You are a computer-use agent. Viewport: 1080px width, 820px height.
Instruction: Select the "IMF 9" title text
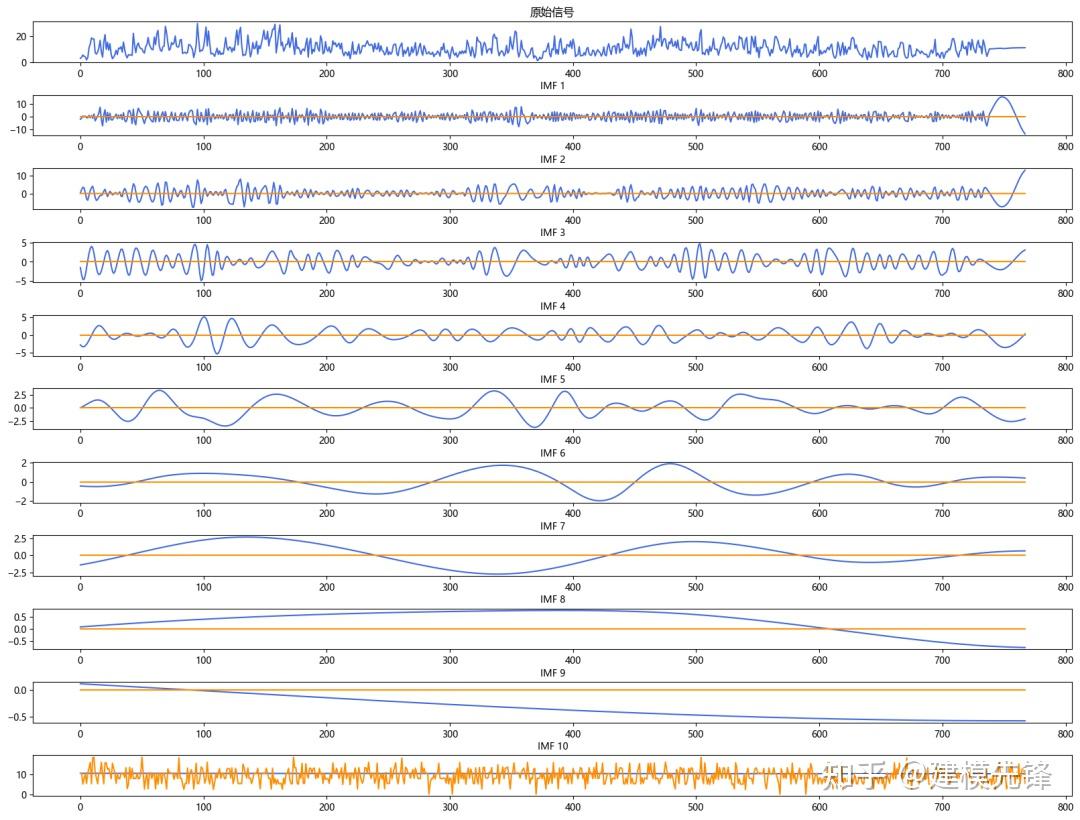(552, 672)
